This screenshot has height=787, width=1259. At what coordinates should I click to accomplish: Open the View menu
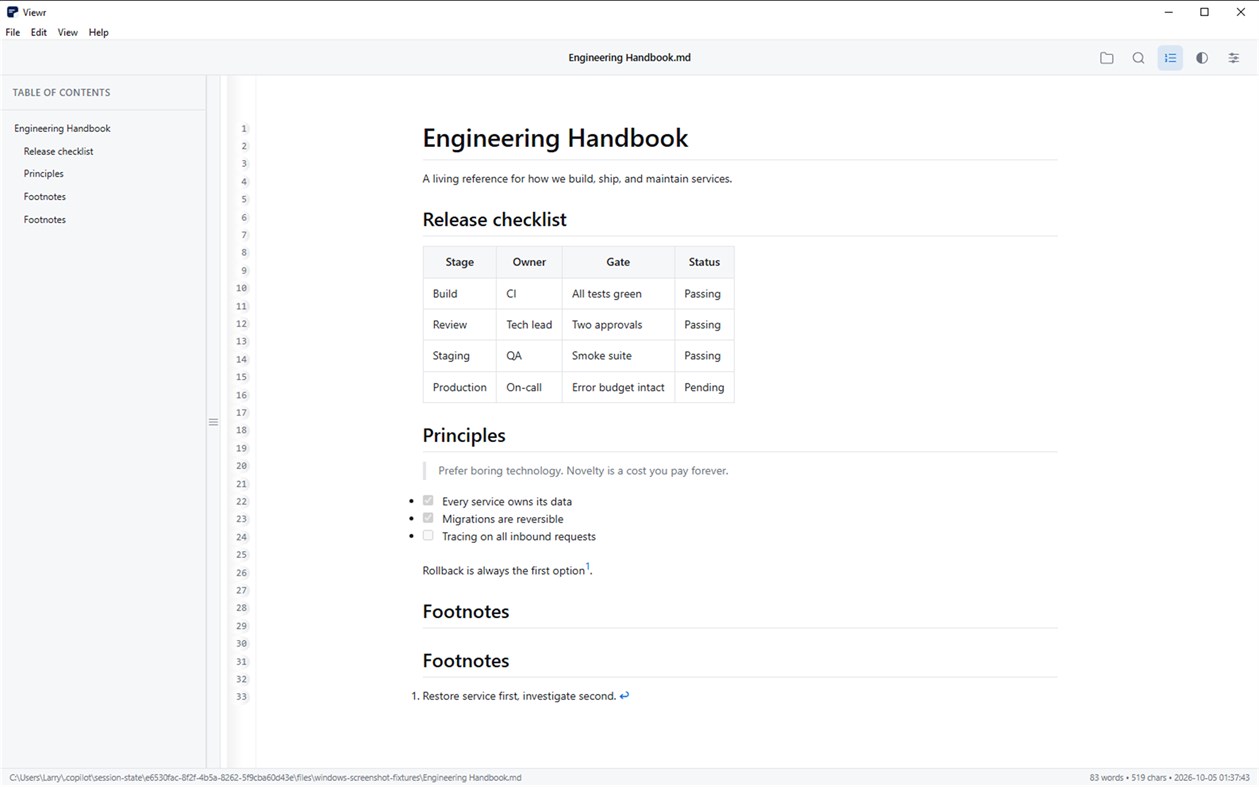tap(68, 32)
